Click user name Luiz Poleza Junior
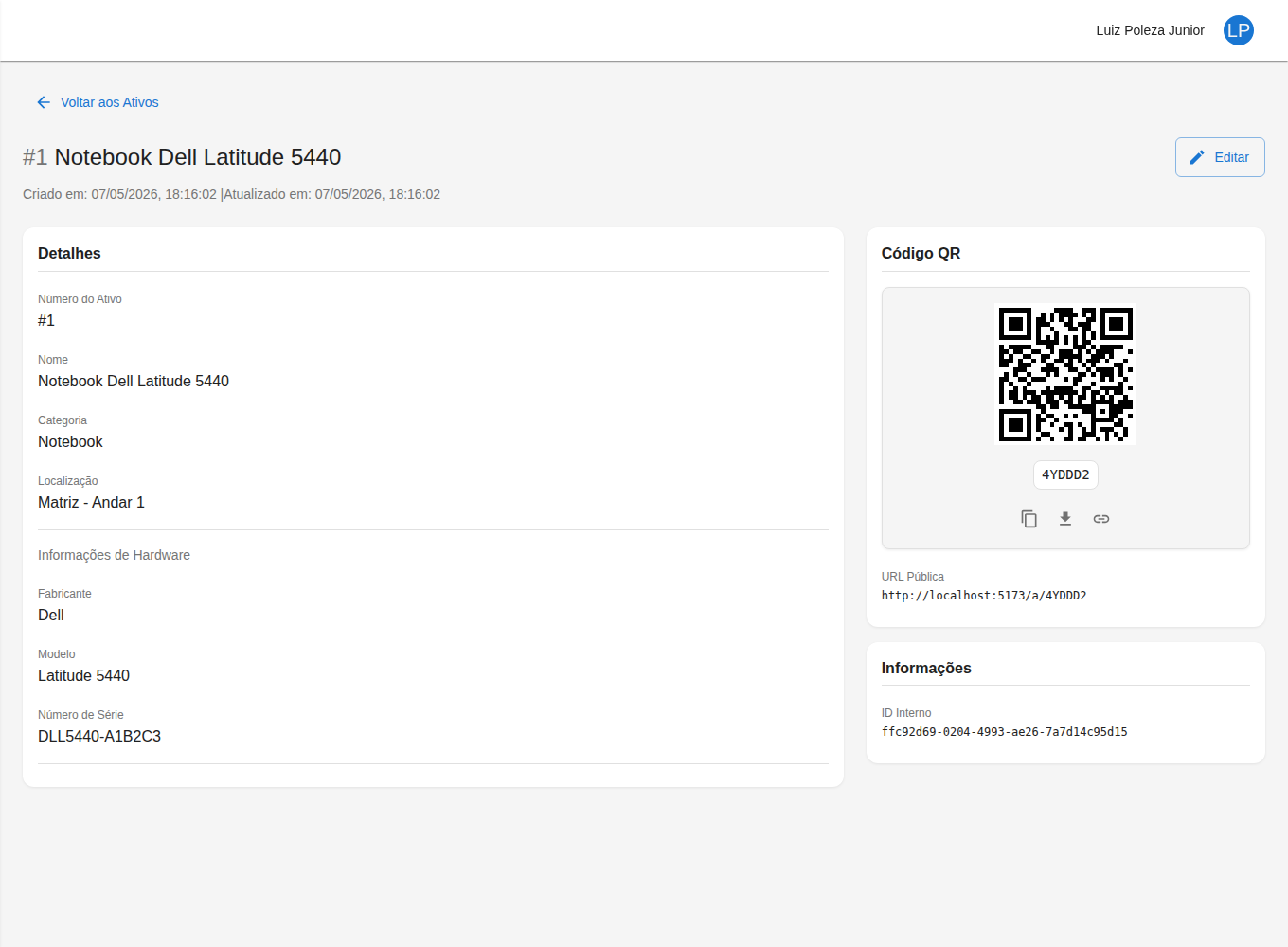 1150,30
